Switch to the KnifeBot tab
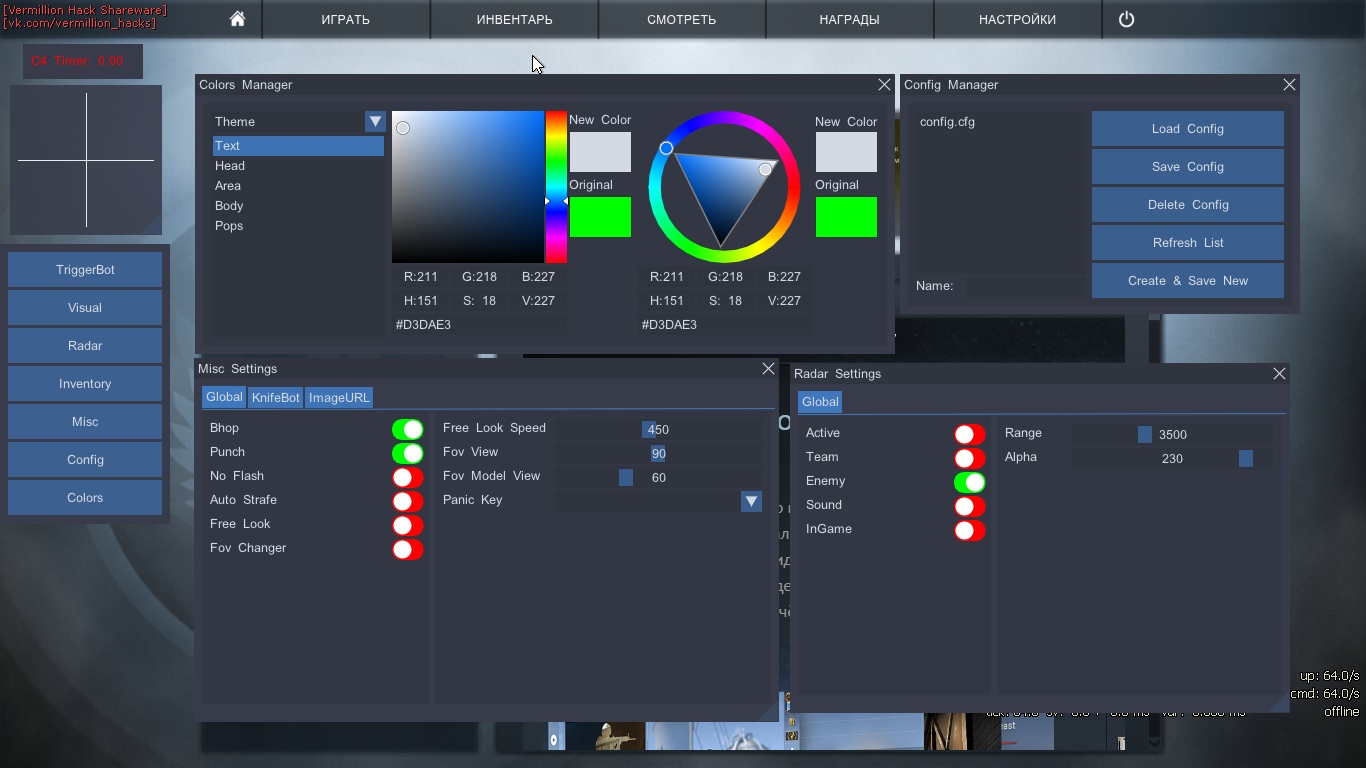 tap(275, 398)
